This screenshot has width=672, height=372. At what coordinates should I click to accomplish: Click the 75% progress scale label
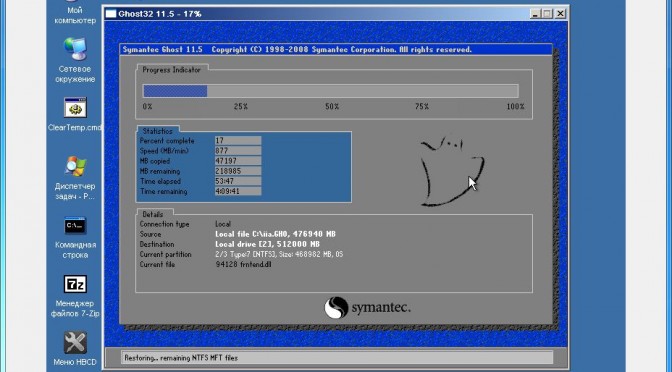click(422, 106)
